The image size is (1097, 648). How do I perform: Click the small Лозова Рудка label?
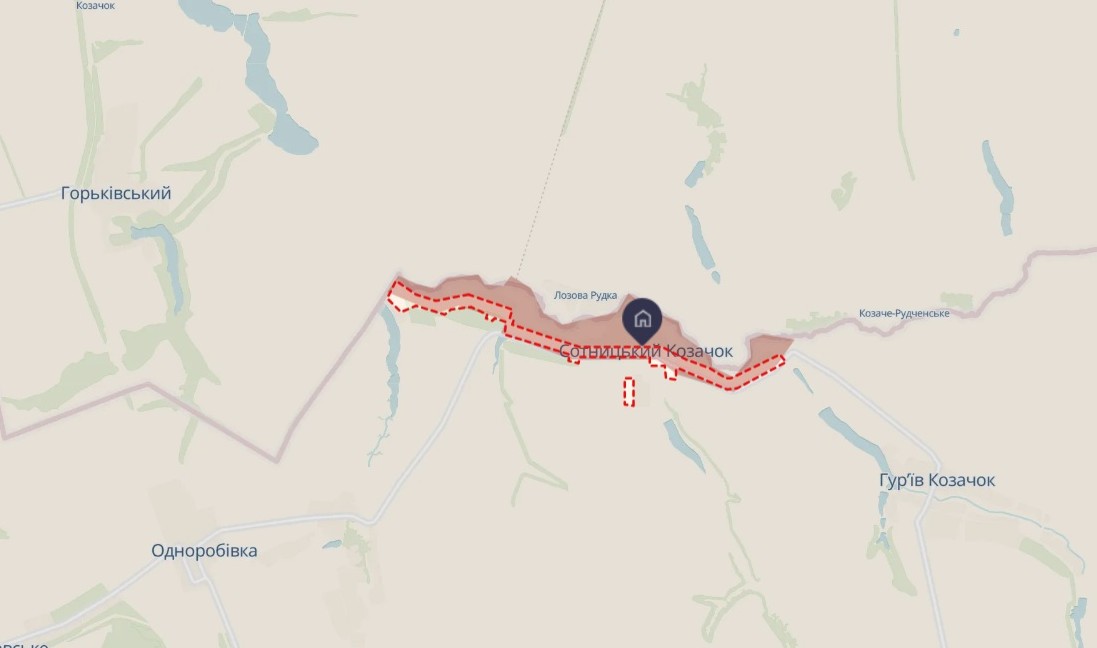pyautogui.click(x=586, y=295)
